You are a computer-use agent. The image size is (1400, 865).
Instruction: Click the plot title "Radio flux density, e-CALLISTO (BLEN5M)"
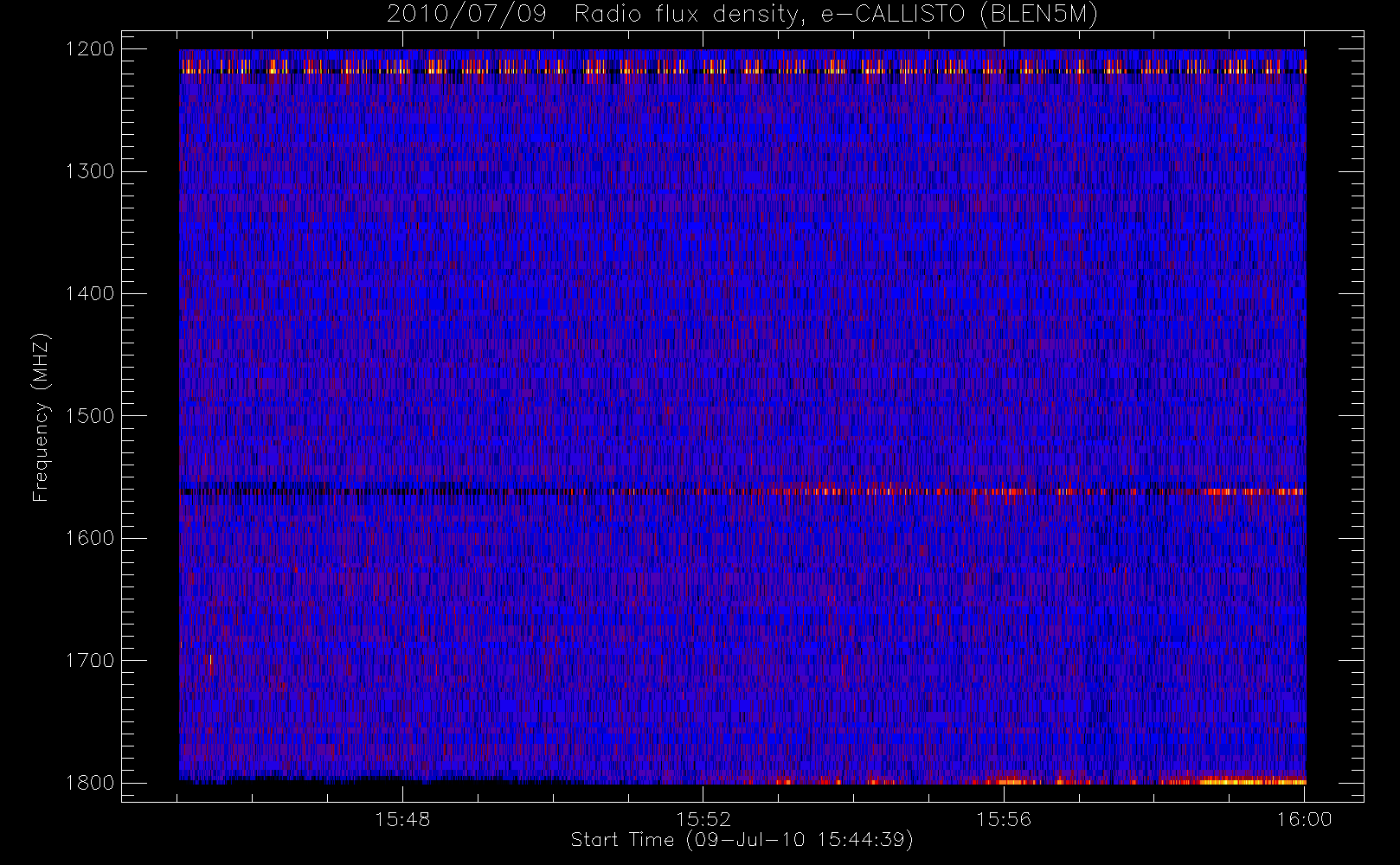[x=836, y=15]
